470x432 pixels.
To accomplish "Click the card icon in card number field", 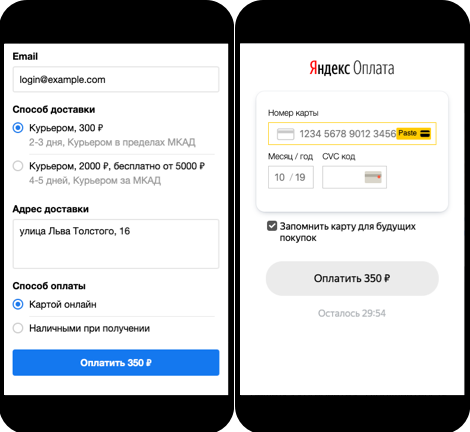I will [286, 134].
